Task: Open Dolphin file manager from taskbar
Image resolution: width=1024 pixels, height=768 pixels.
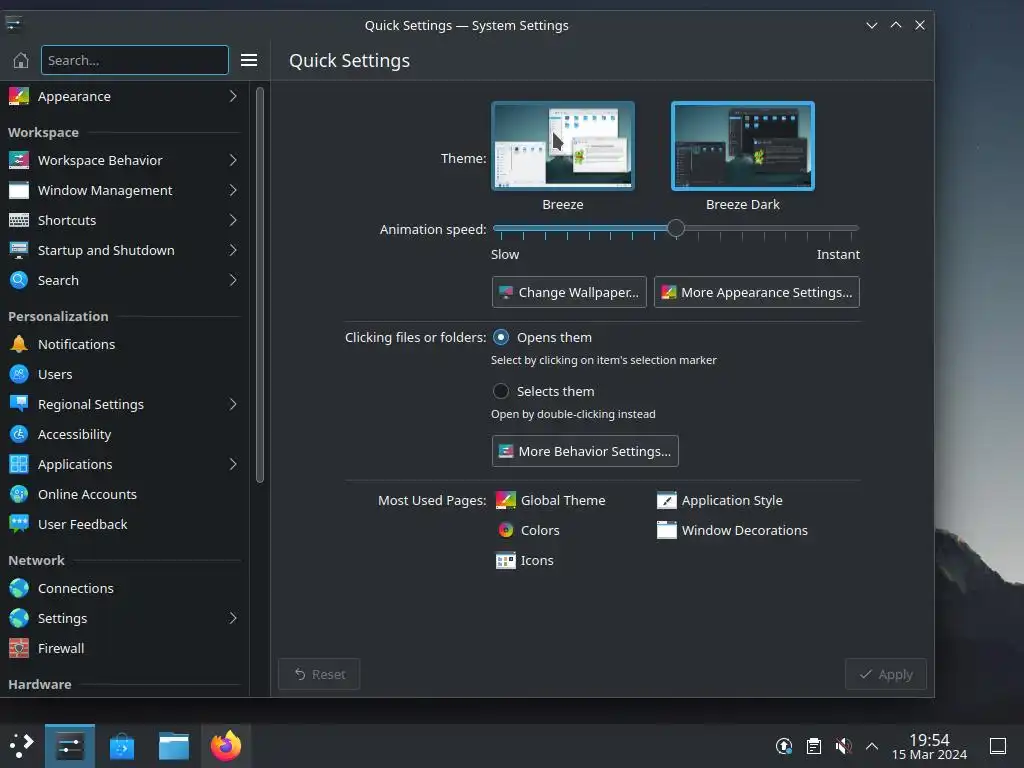Action: (x=174, y=746)
